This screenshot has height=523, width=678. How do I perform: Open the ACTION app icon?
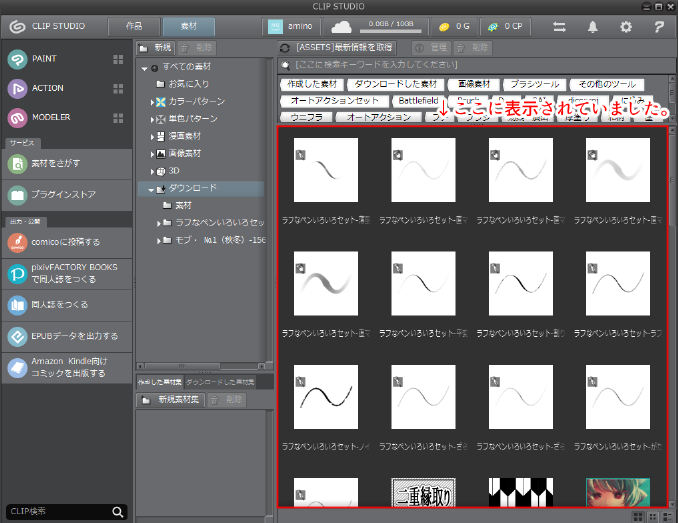19,89
